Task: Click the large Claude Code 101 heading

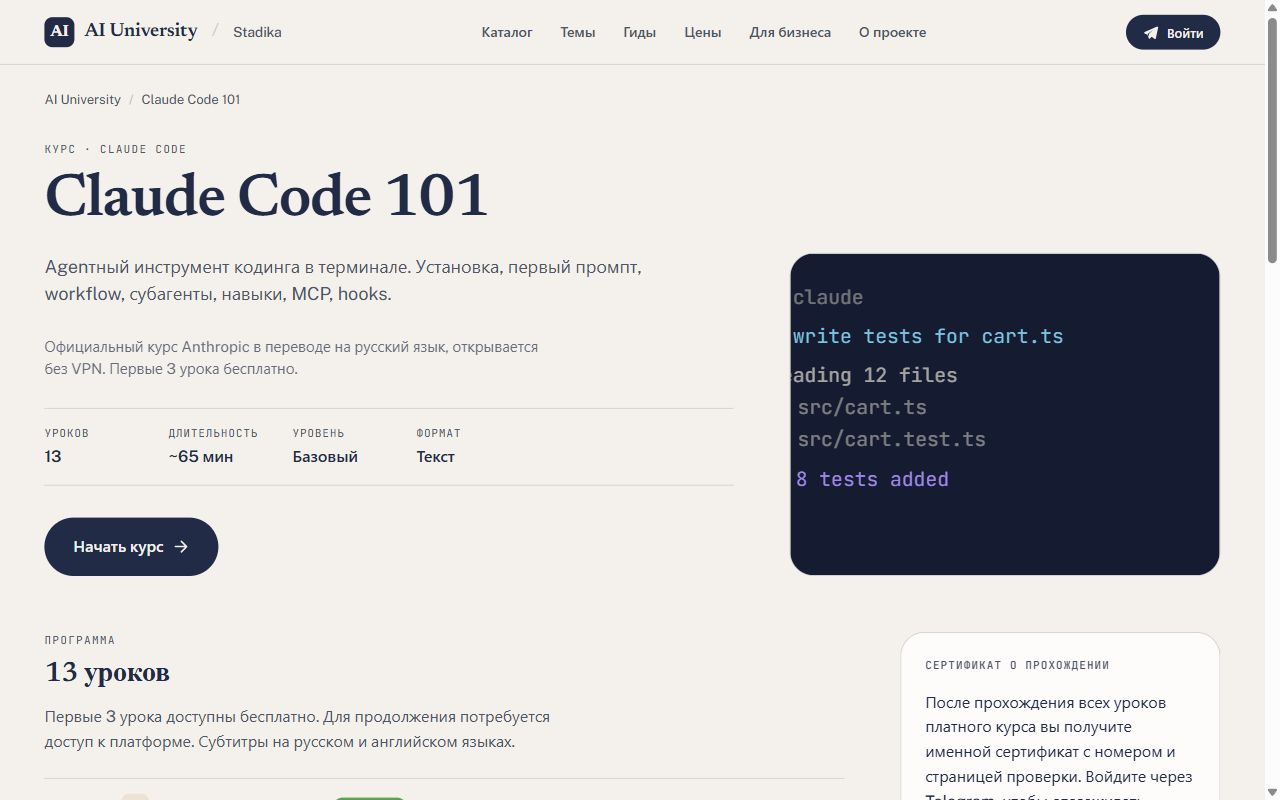Action: [267, 195]
